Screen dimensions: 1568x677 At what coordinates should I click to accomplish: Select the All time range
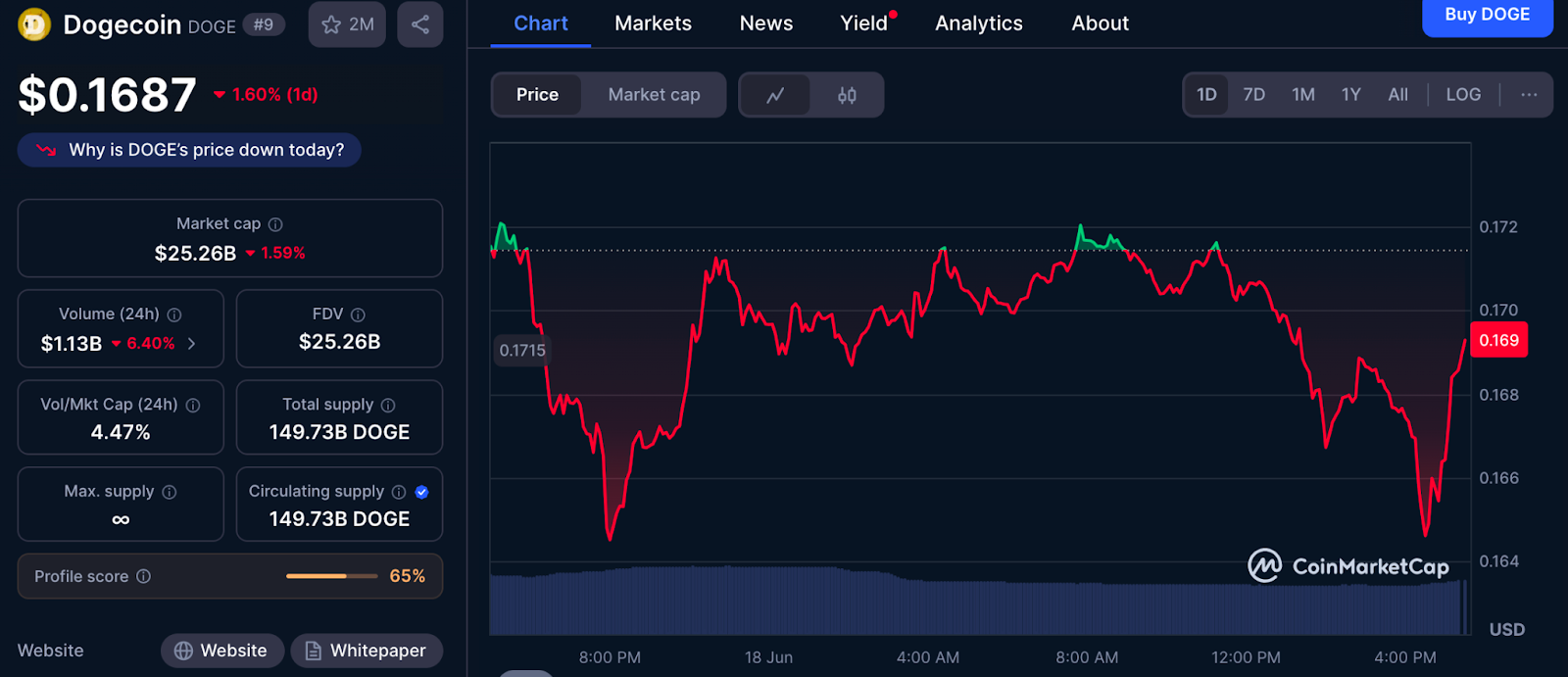click(1398, 95)
